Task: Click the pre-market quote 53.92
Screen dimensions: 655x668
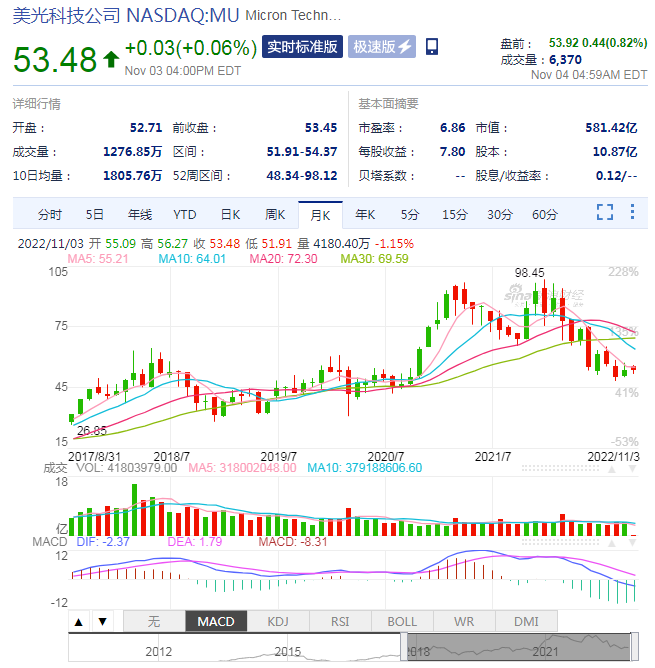Action: (564, 43)
